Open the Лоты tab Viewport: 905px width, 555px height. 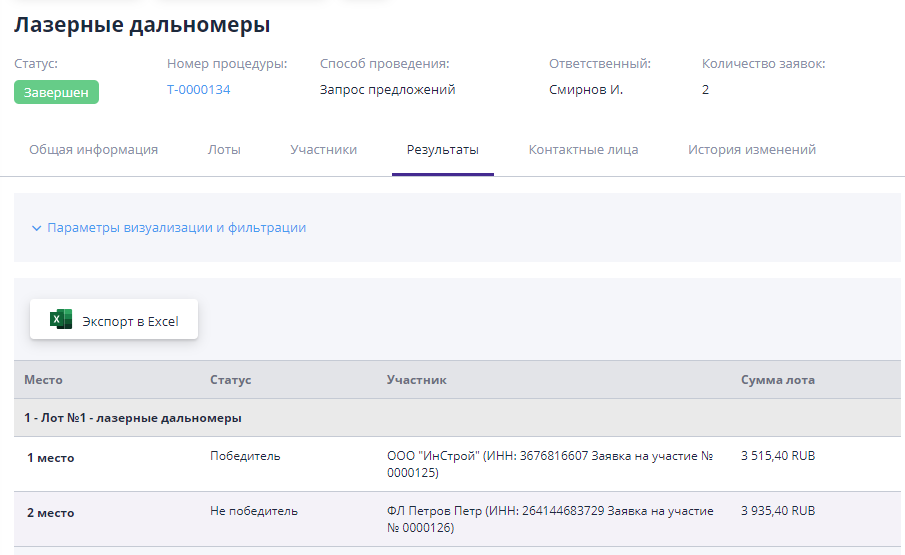(224, 150)
